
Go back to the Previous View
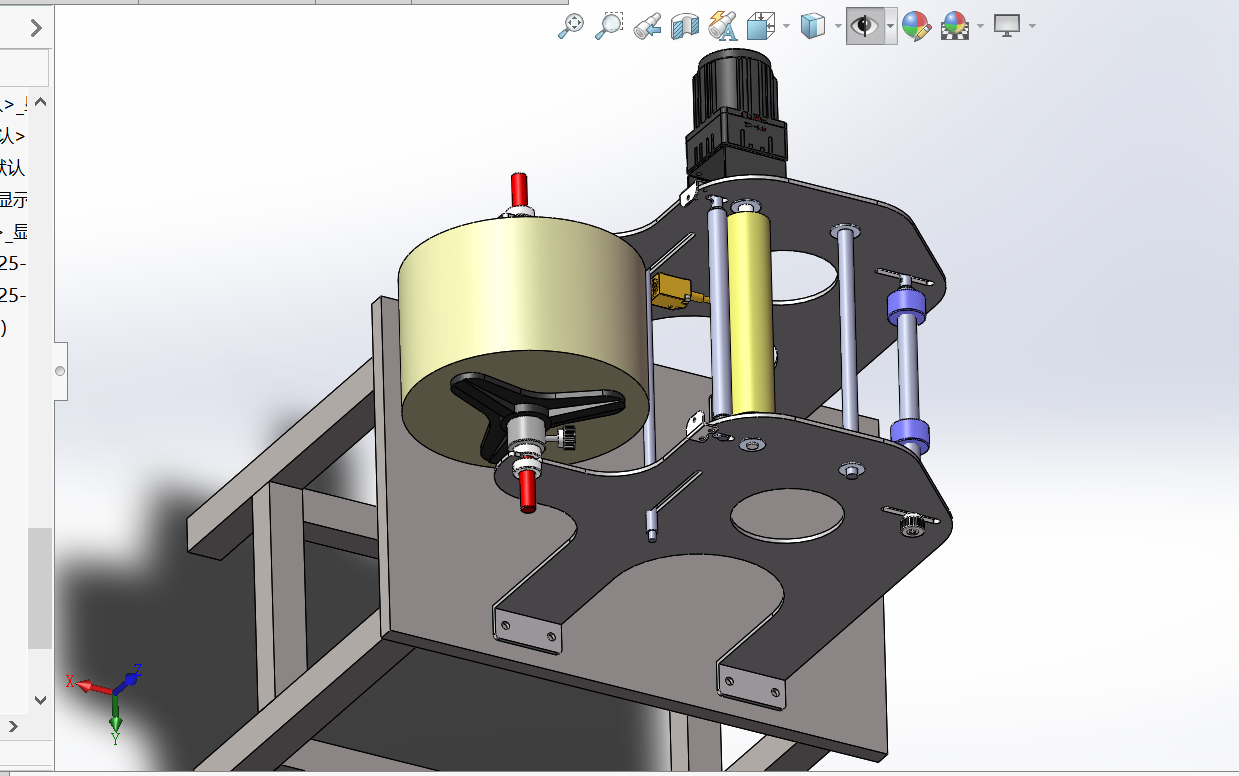tap(647, 26)
